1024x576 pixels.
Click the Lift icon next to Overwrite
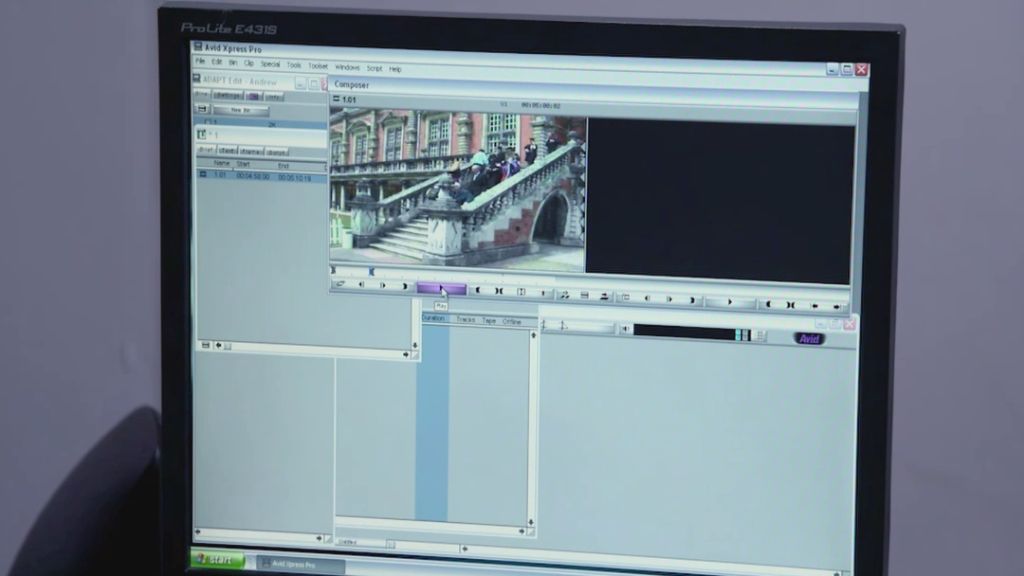point(605,296)
